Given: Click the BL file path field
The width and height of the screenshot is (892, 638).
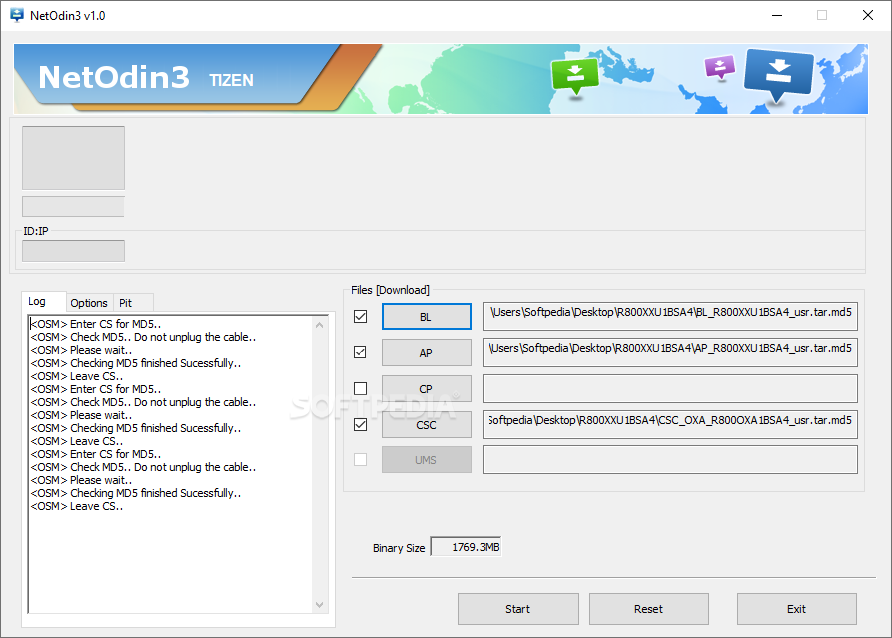Looking at the screenshot, I should coord(670,317).
